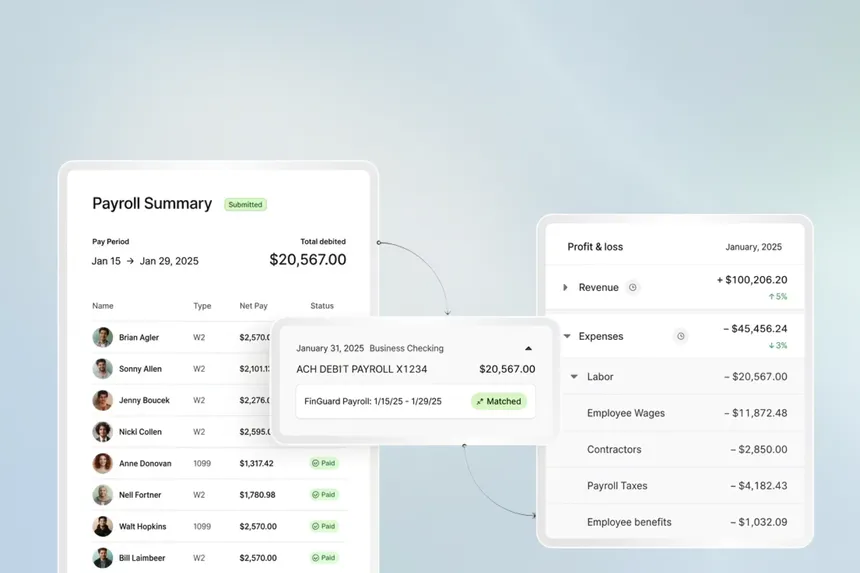Click the clock icon next to Expenses
860x573 pixels.
[x=681, y=336]
